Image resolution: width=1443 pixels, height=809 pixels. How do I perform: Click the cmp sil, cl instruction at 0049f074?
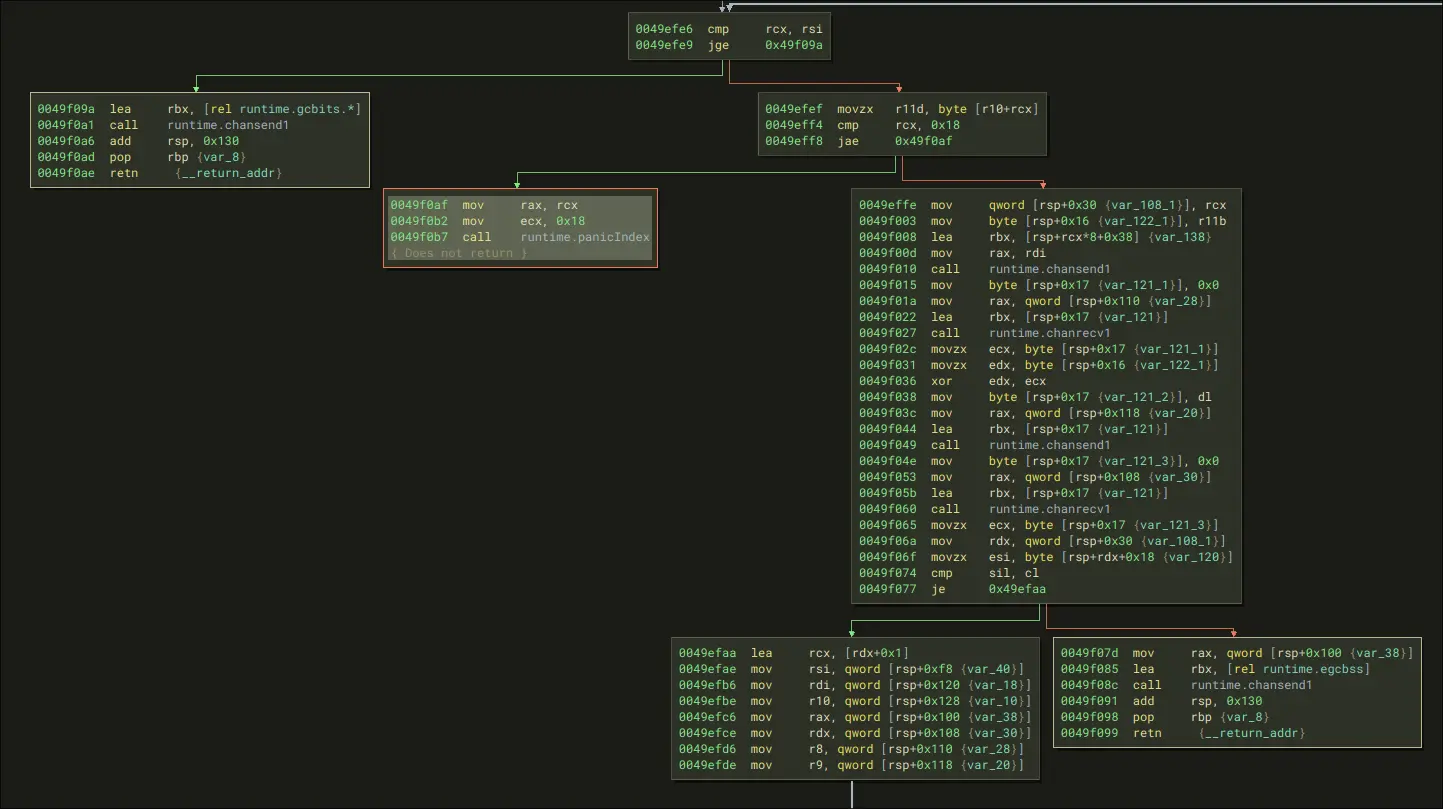pos(944,573)
